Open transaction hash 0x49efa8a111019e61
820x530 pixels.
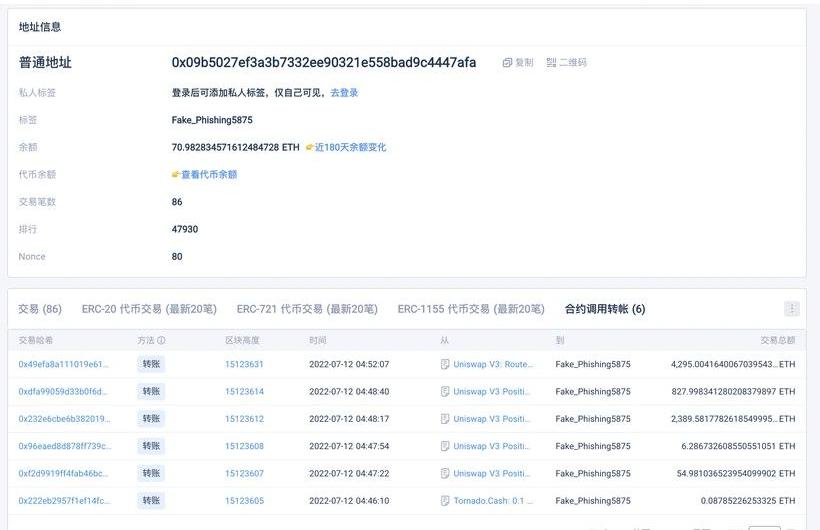[x=63, y=365]
